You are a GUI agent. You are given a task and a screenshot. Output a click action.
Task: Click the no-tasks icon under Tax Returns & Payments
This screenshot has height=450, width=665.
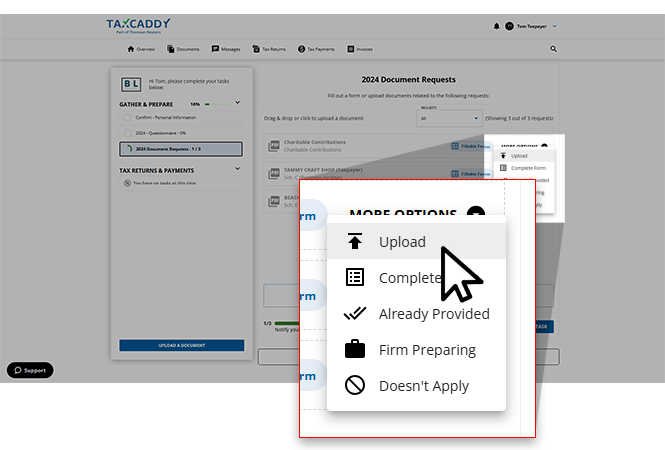127,183
